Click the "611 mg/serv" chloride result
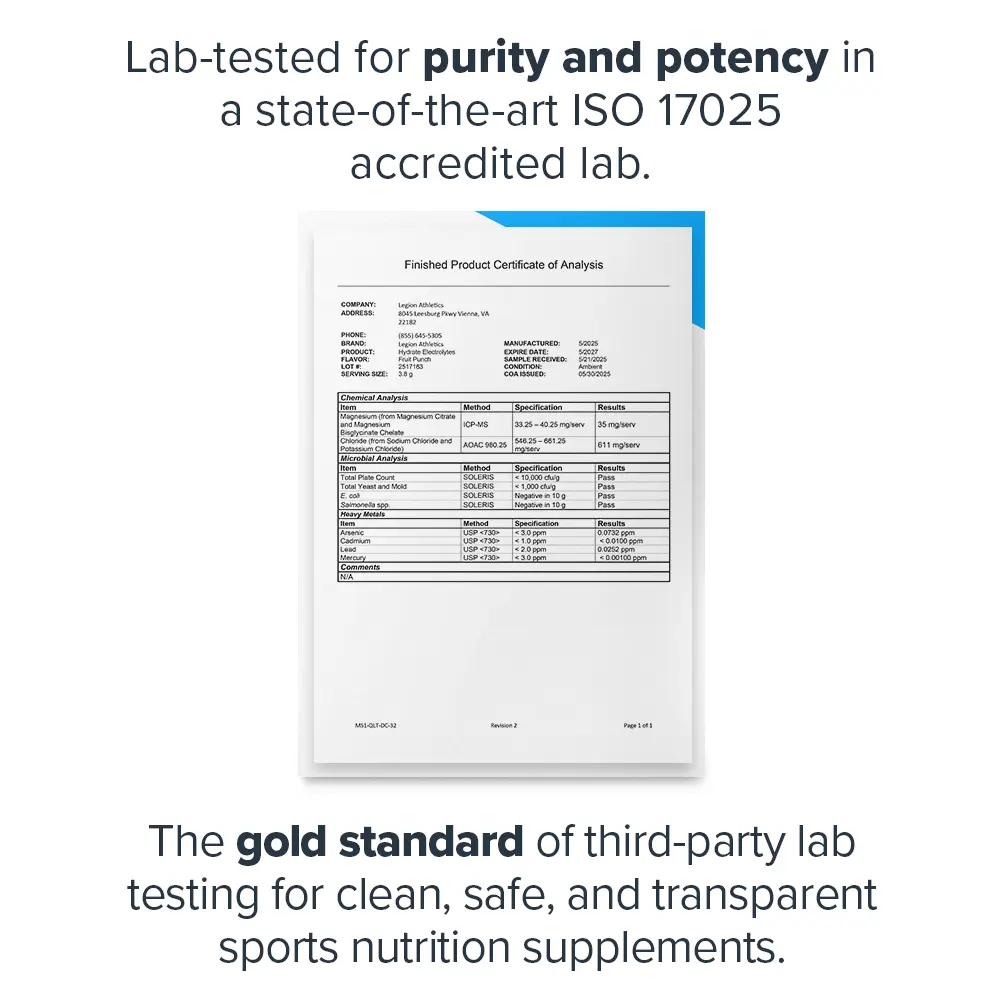This screenshot has height=1000, width=1000. (618, 444)
